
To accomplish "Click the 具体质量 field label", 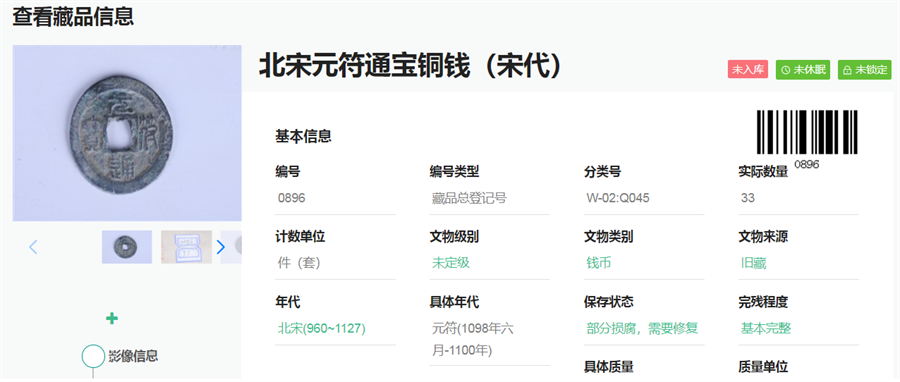I will pos(609,367).
